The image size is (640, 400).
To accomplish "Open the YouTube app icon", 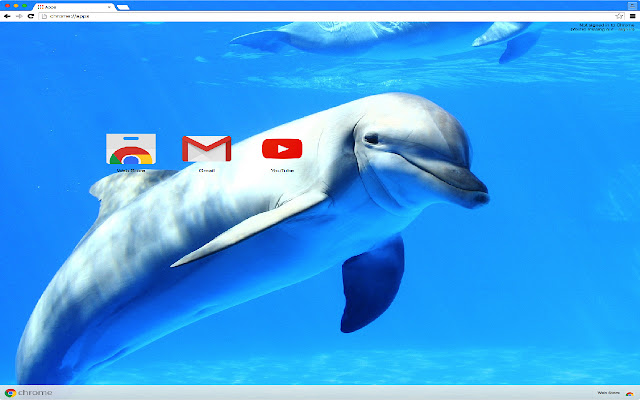I will pyautogui.click(x=282, y=149).
